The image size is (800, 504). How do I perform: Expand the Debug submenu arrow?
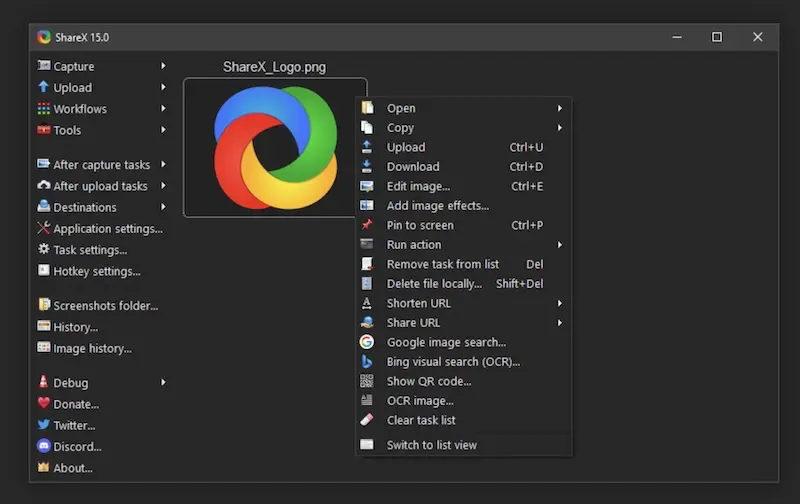163,382
